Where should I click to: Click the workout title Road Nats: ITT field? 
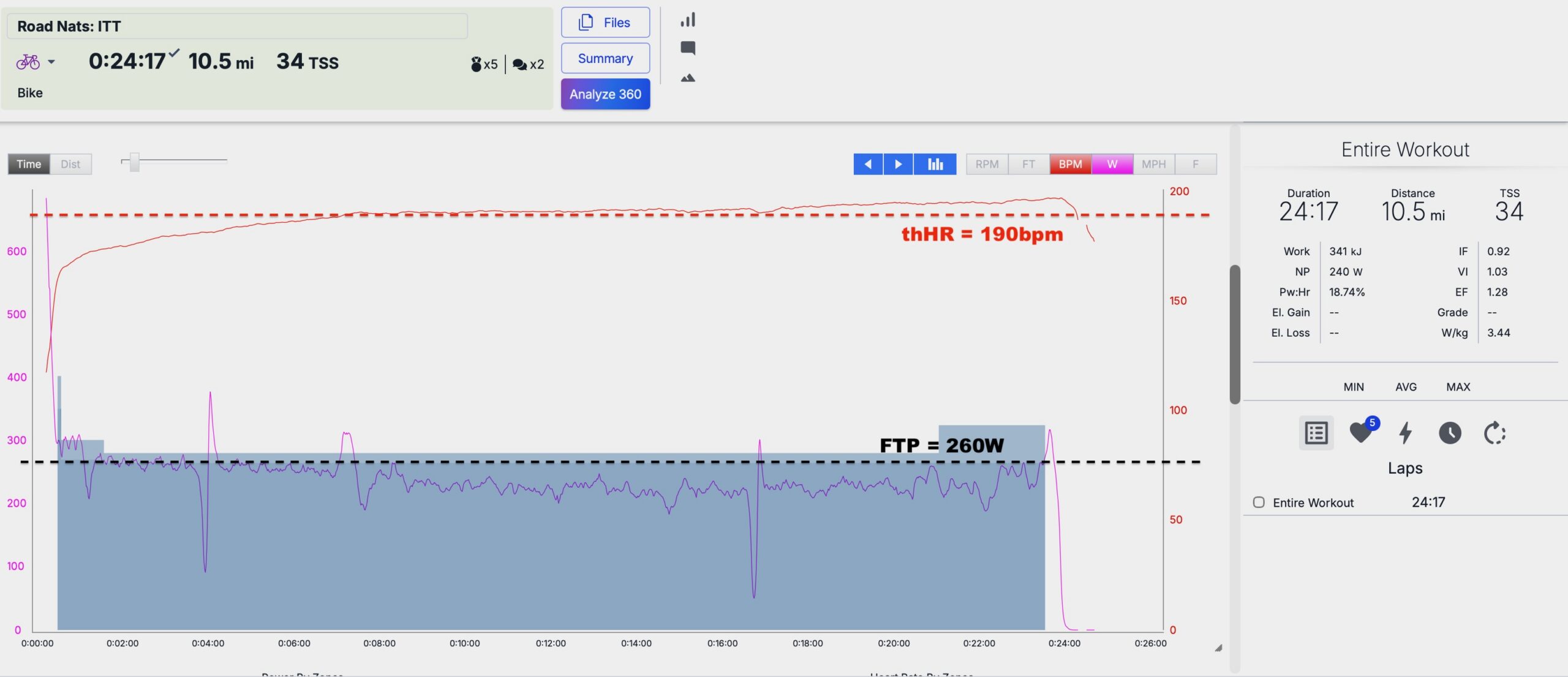[x=237, y=26]
